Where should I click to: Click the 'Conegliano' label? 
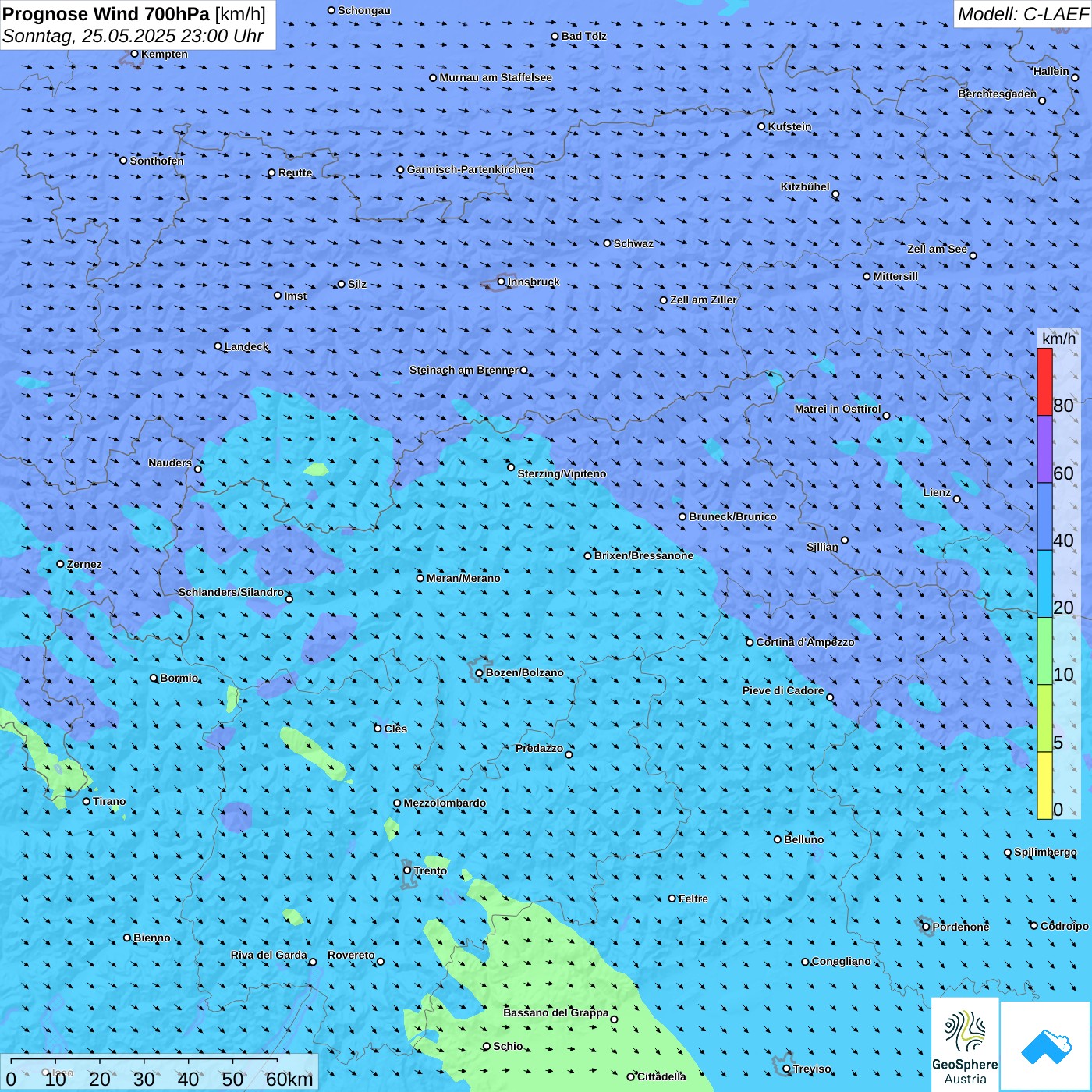tap(842, 961)
